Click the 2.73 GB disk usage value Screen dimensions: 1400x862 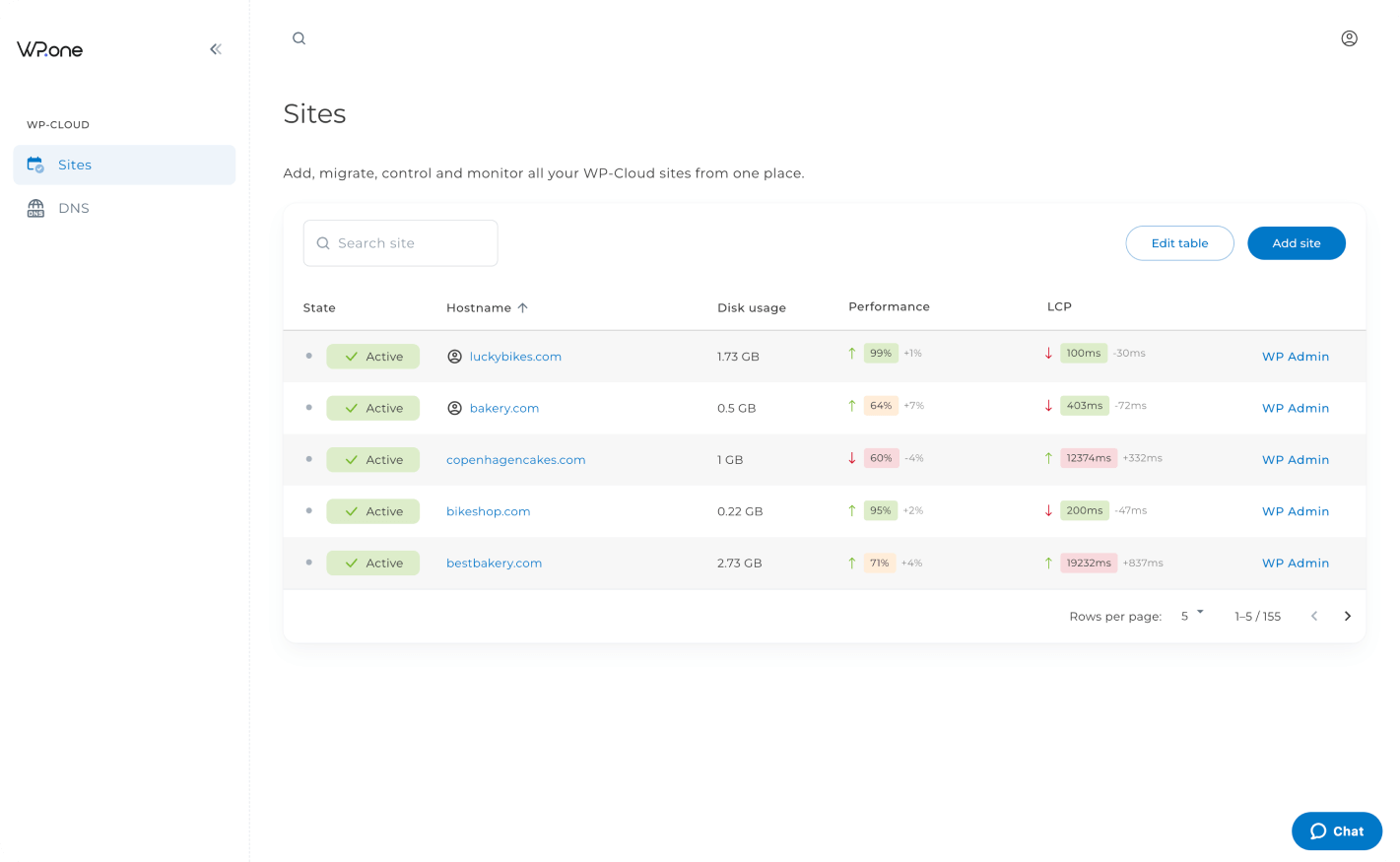click(x=740, y=564)
